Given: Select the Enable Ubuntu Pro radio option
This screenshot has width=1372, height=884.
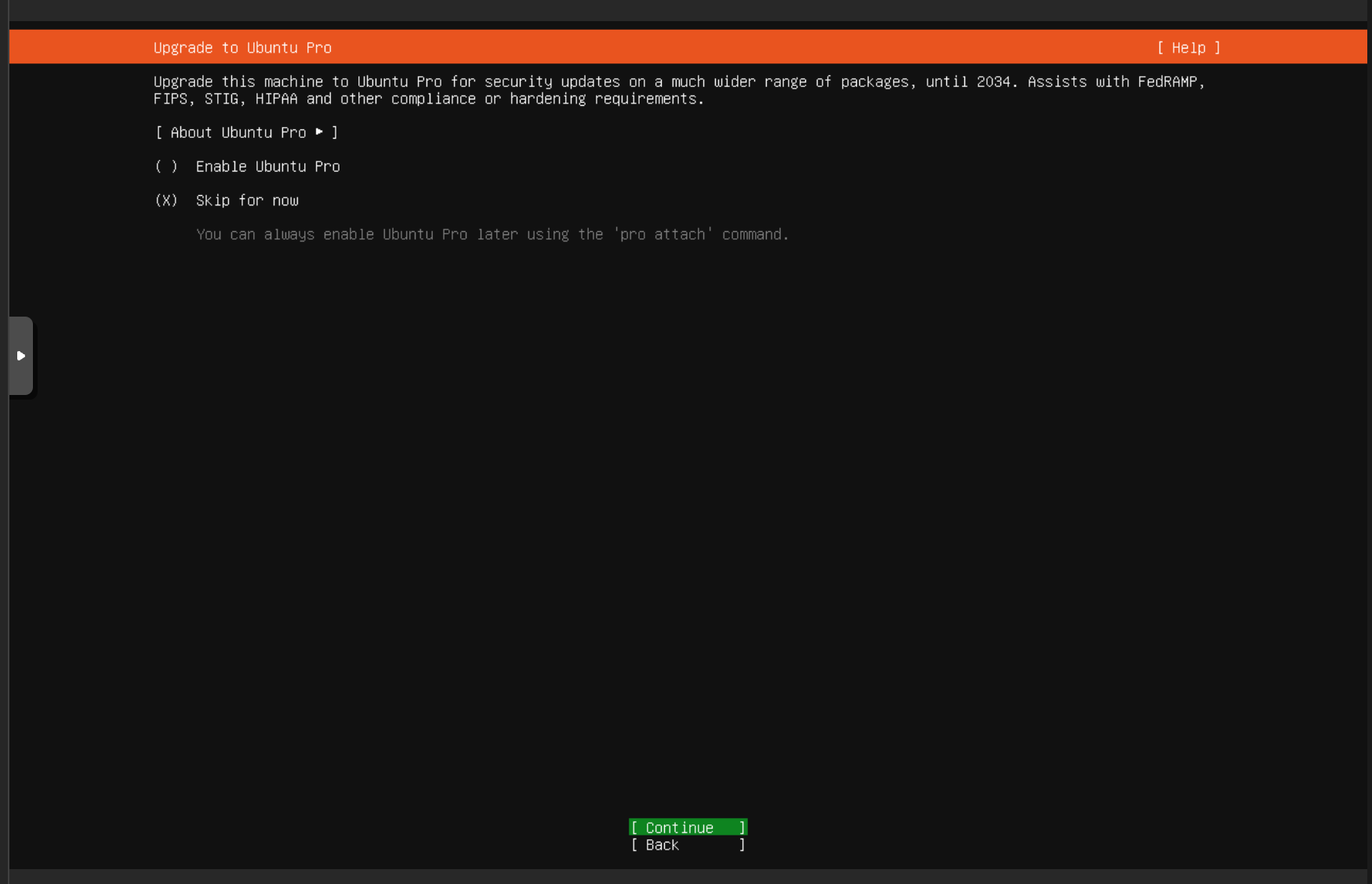Looking at the screenshot, I should point(247,166).
